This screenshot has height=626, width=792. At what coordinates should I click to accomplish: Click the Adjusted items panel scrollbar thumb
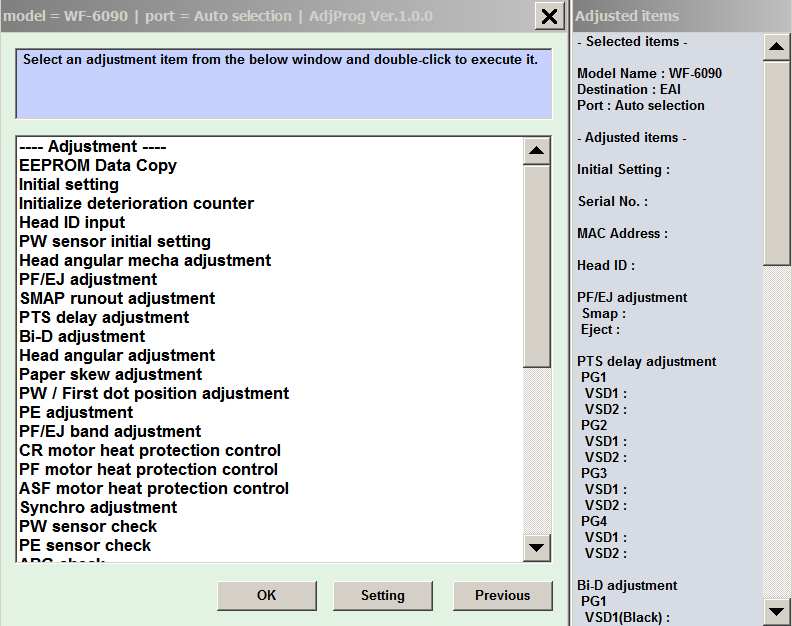(x=776, y=163)
